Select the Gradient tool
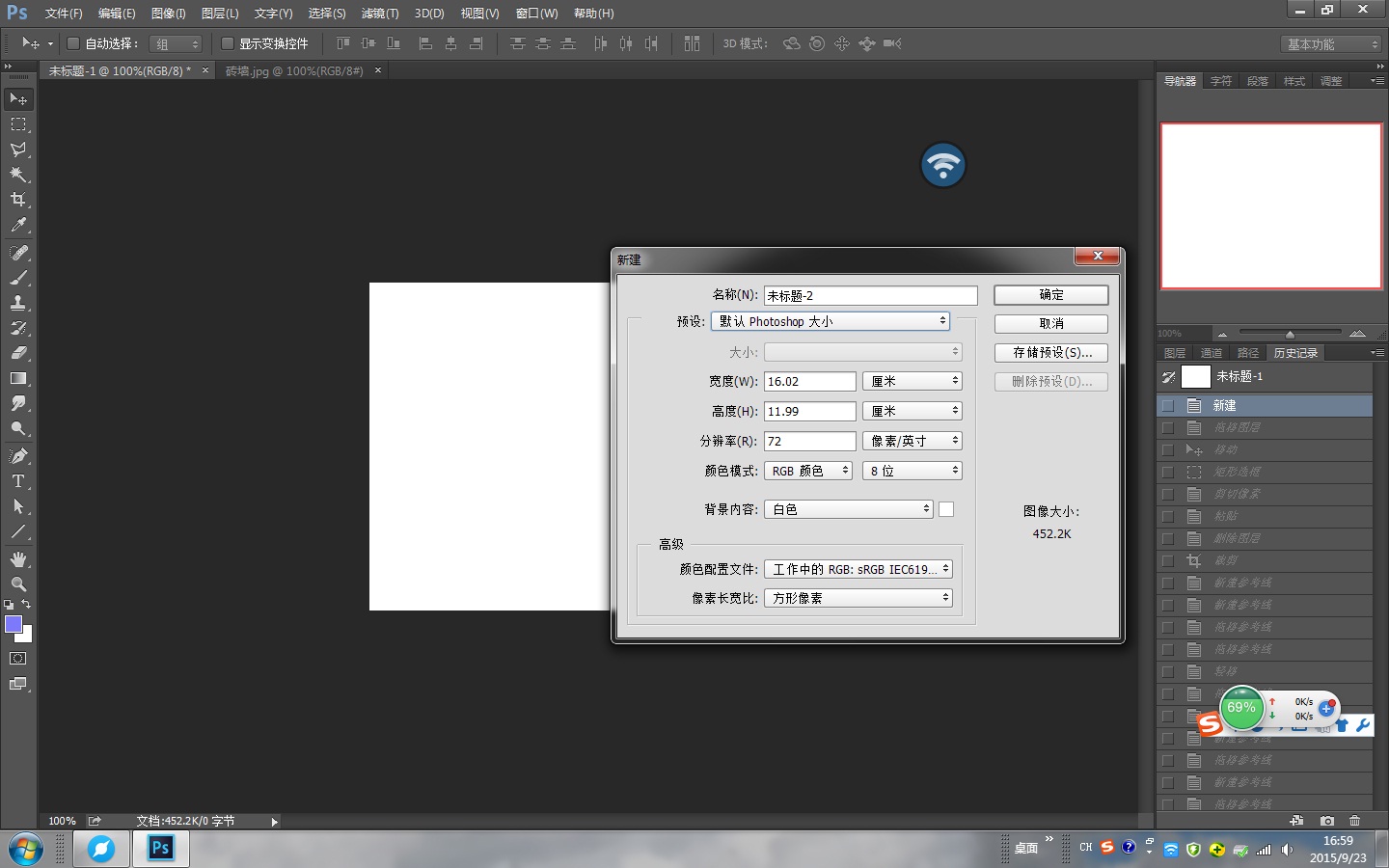1389x868 pixels. pos(18,378)
